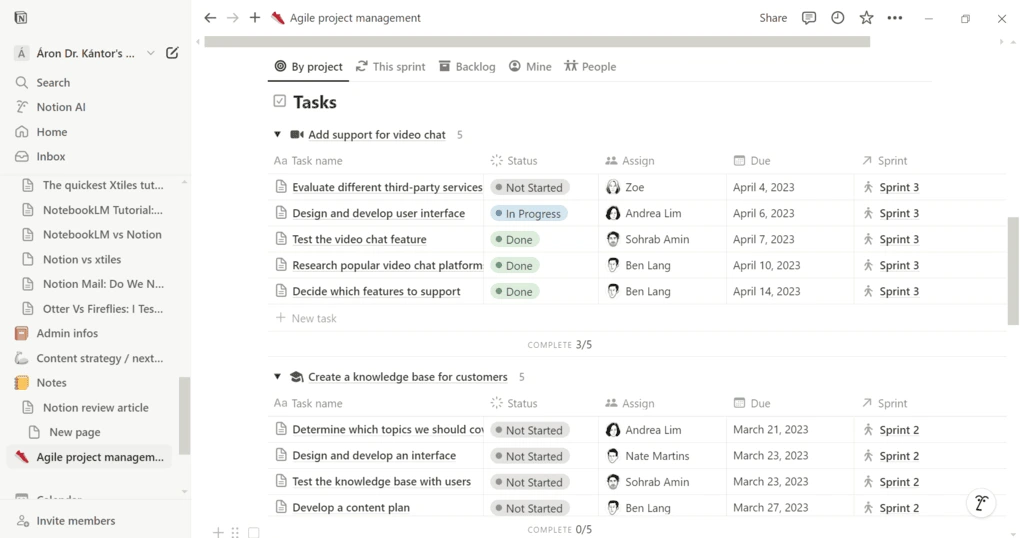Open task Decide which features to support
Screen dimensions: 1020x538
(376, 291)
